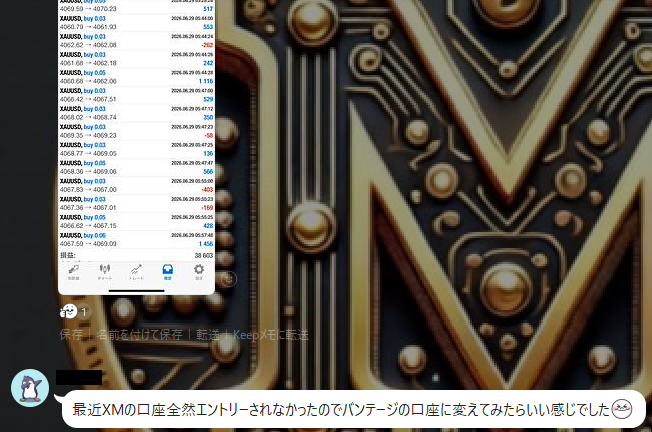The width and height of the screenshot is (652, 432).
Task: Click the 損益: label in the image
Action: pos(68,255)
